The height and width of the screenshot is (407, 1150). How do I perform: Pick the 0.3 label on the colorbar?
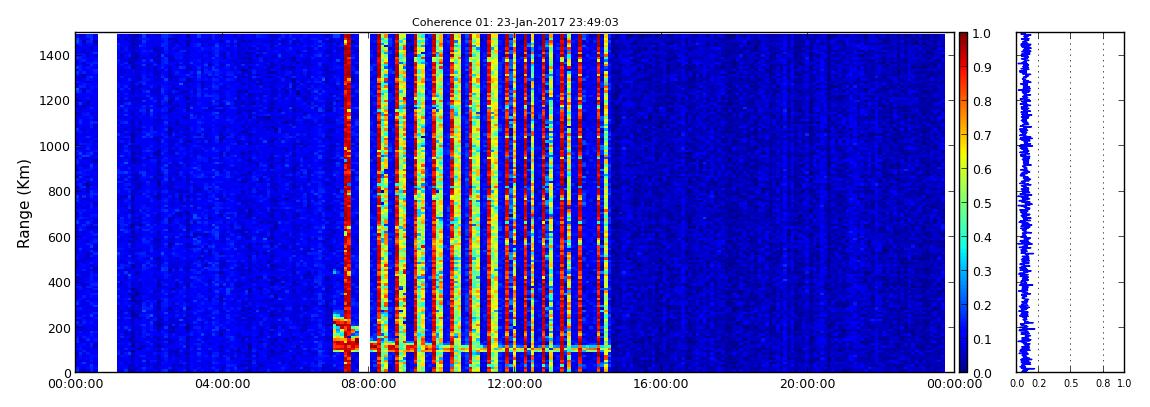tap(982, 271)
